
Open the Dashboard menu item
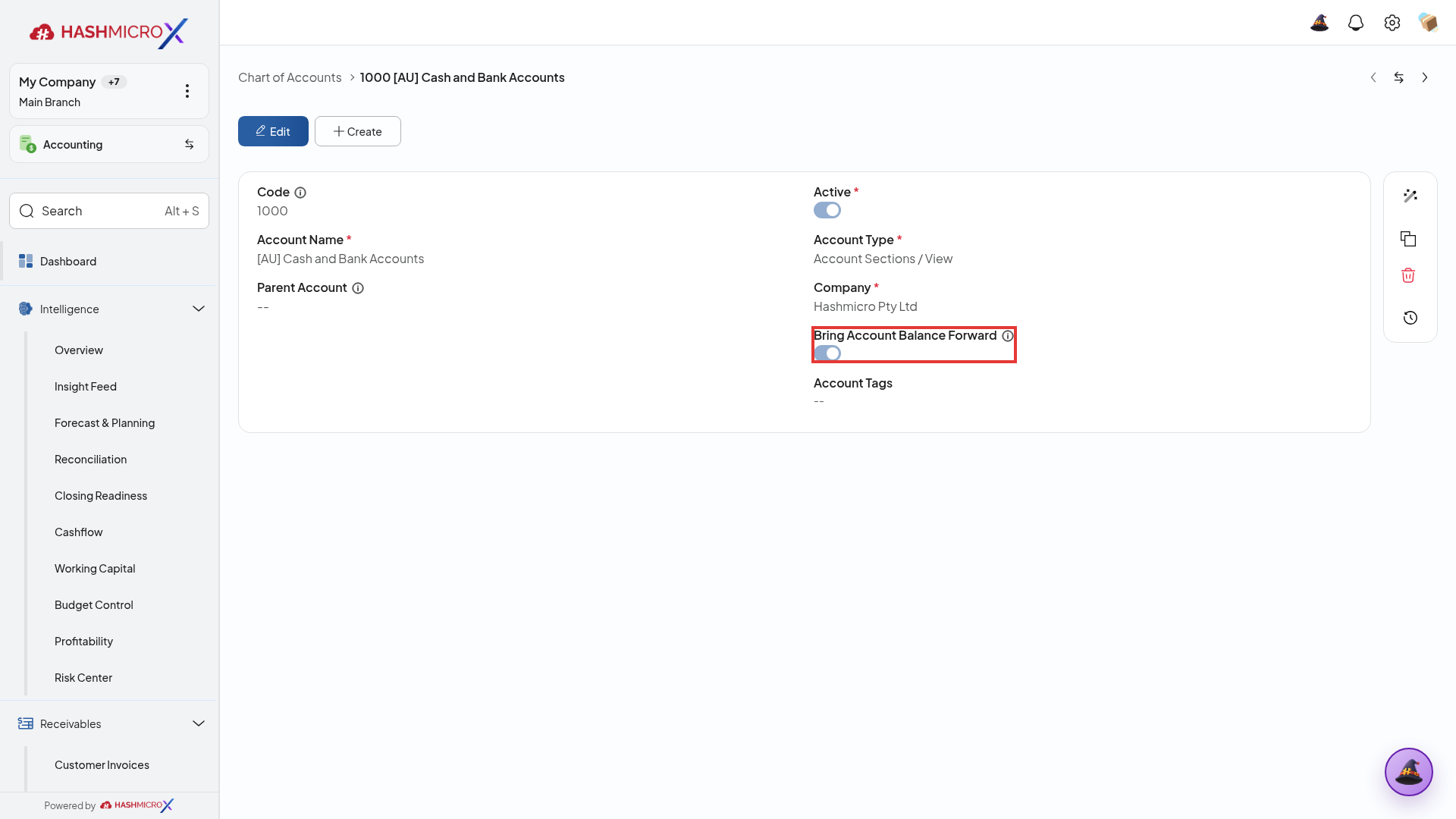(x=108, y=261)
